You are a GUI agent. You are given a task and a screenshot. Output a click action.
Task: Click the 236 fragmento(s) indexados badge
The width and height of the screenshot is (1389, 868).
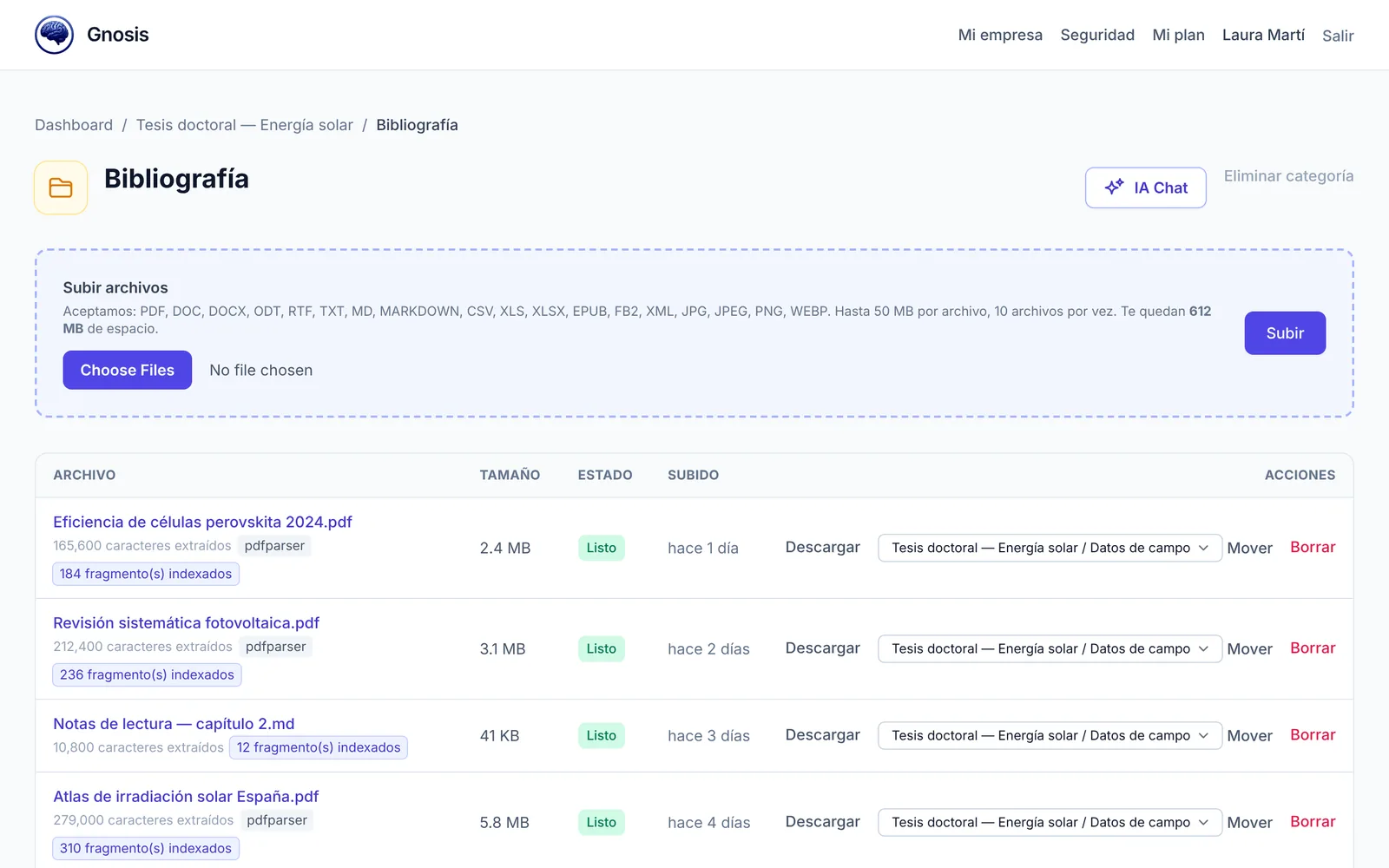click(147, 674)
